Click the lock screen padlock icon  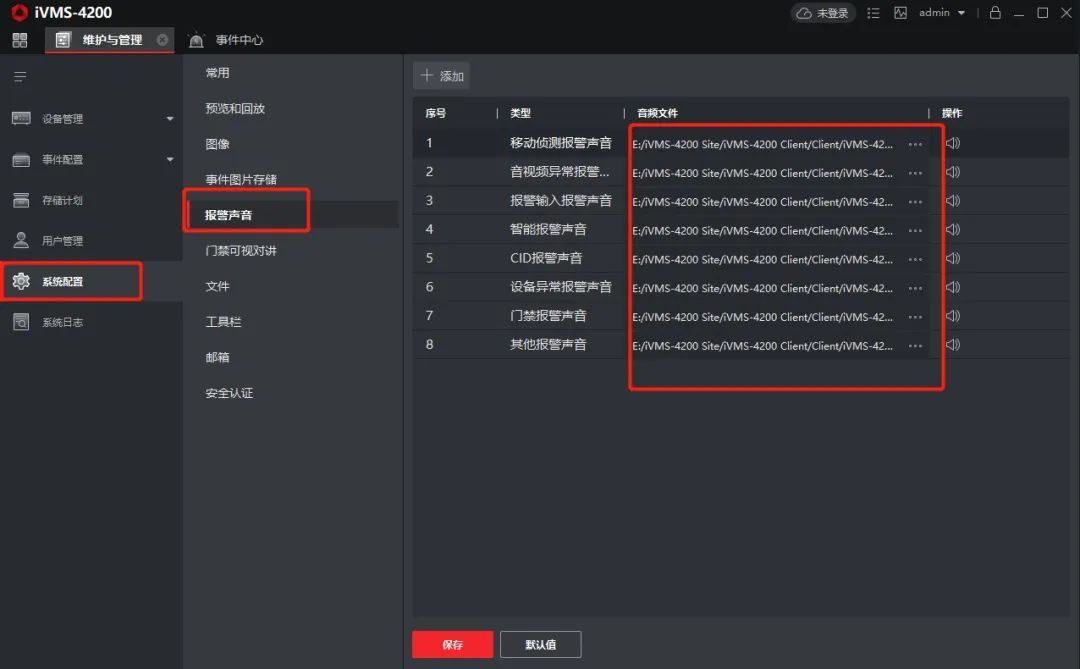[995, 13]
